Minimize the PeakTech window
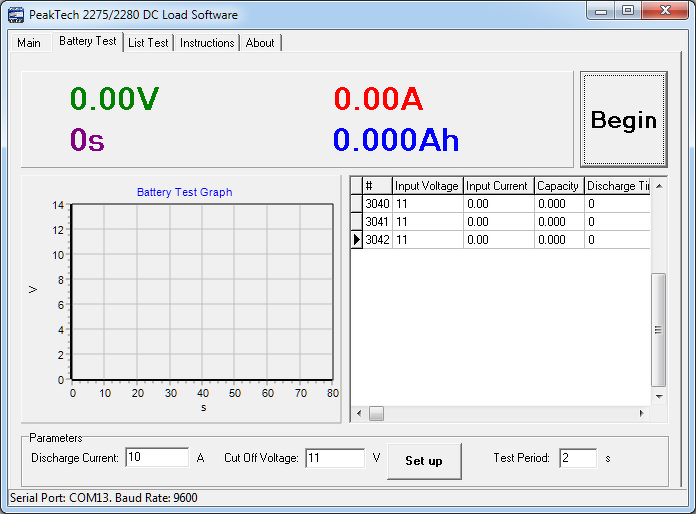 (601, 11)
